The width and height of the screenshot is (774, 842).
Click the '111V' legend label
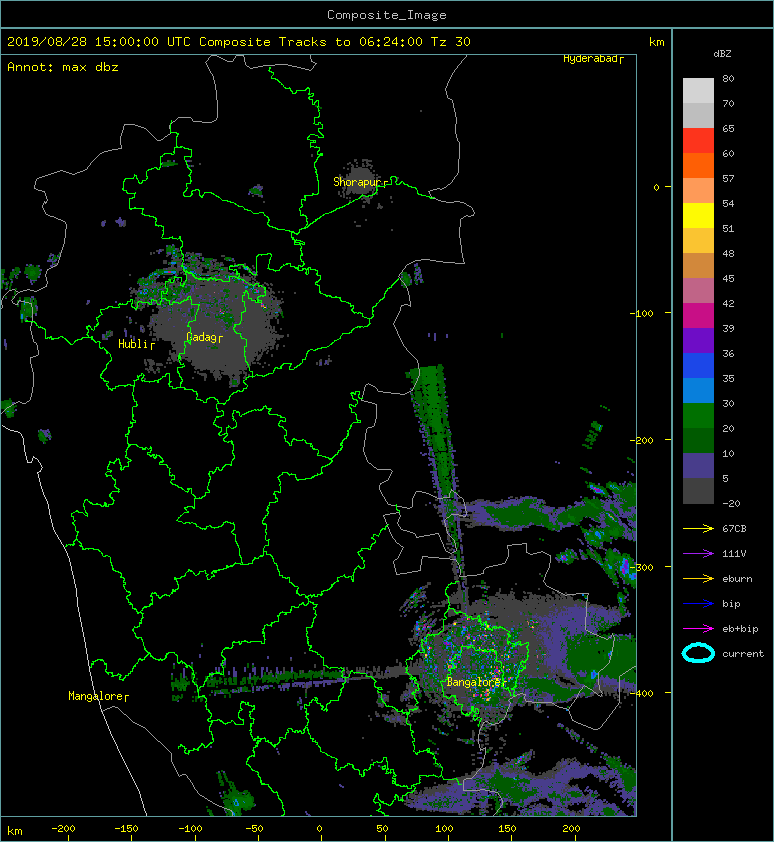(734, 554)
